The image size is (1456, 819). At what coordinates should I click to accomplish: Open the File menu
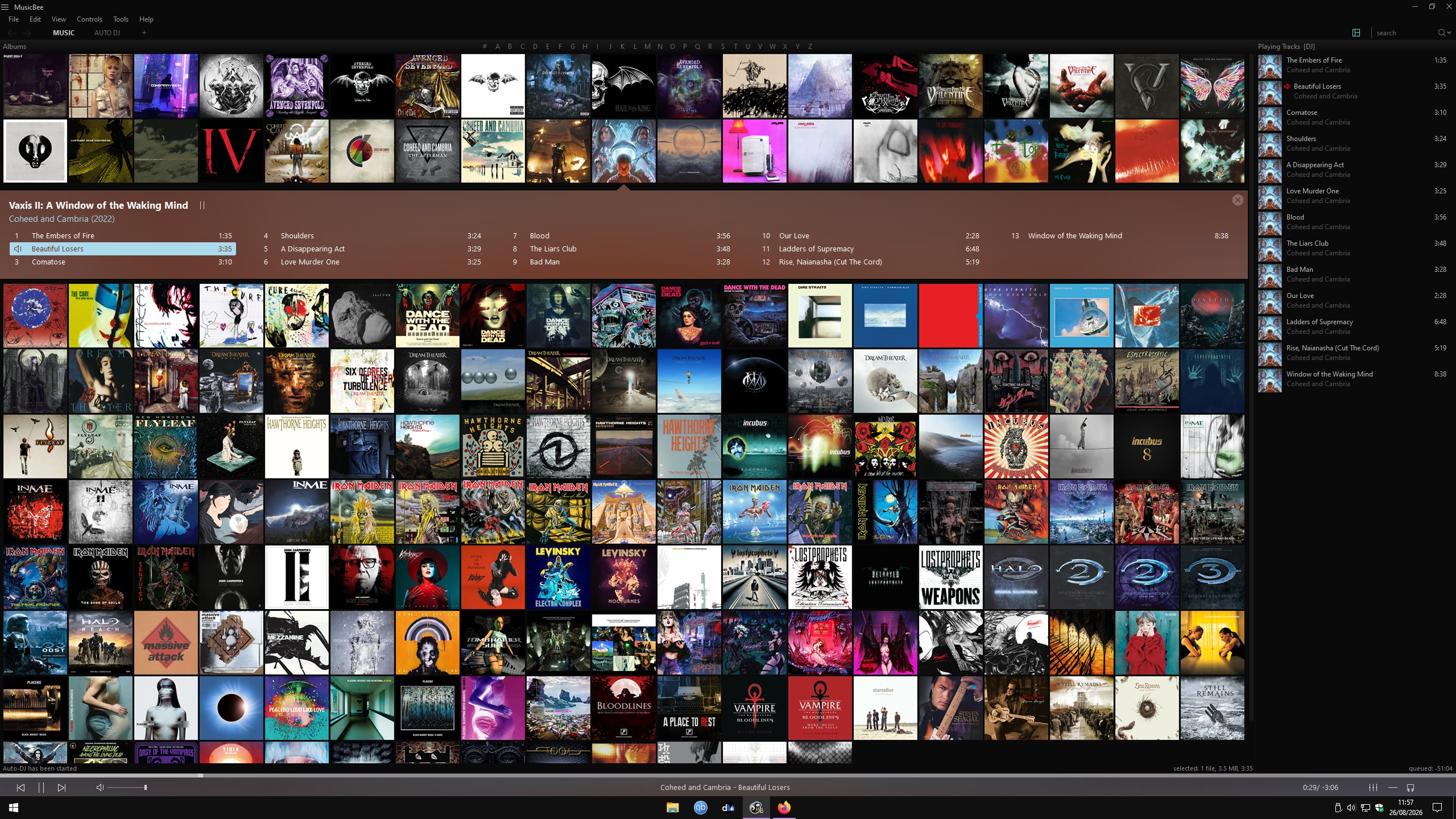click(14, 19)
